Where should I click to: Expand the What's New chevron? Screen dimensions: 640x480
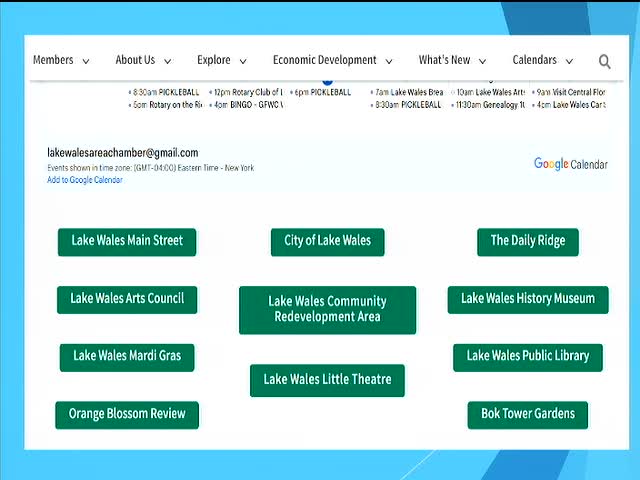tap(482, 61)
